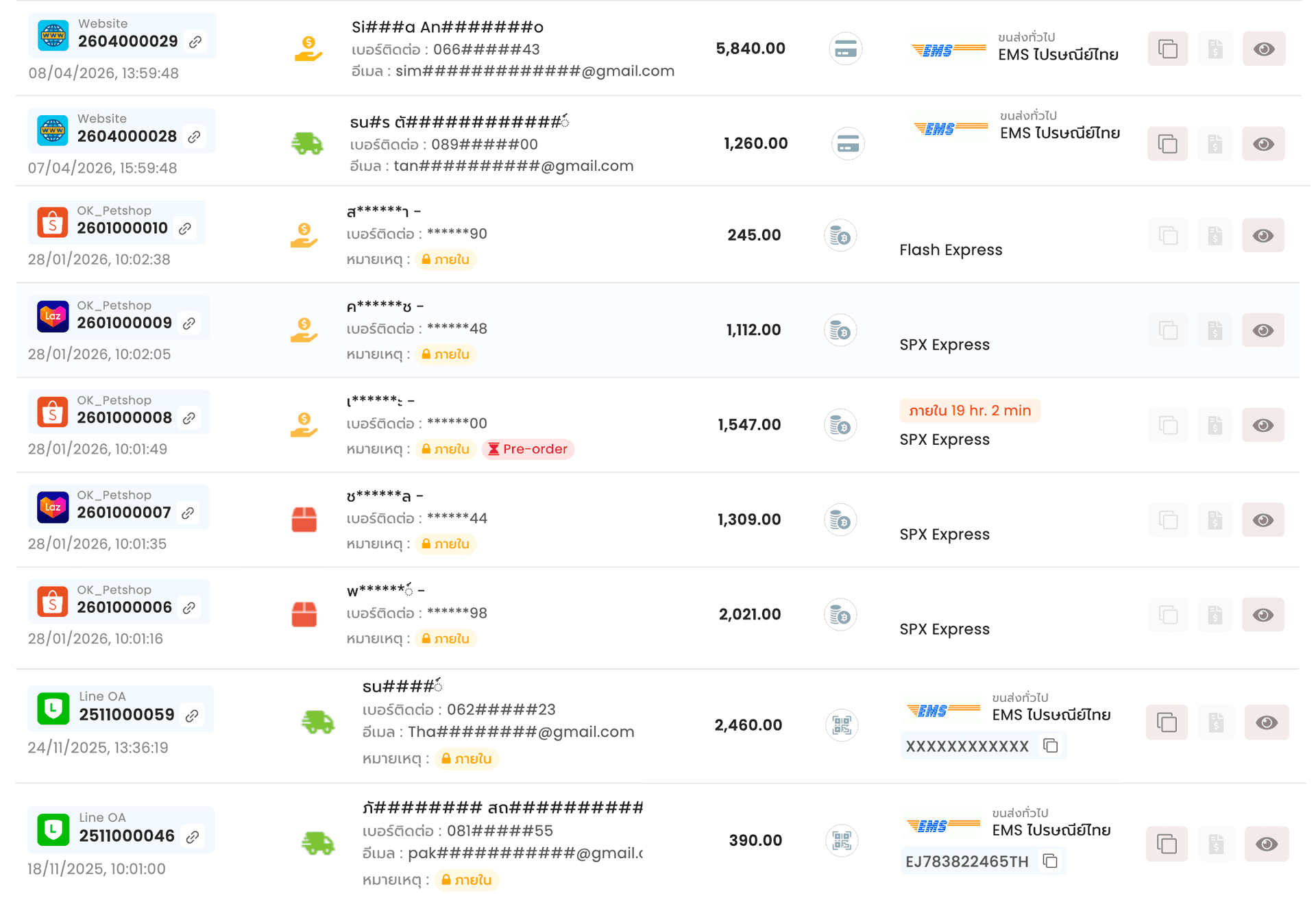The width and height of the screenshot is (1316, 900).
Task: Duplicate order 2604000029 with copy button
Action: click(x=1167, y=49)
